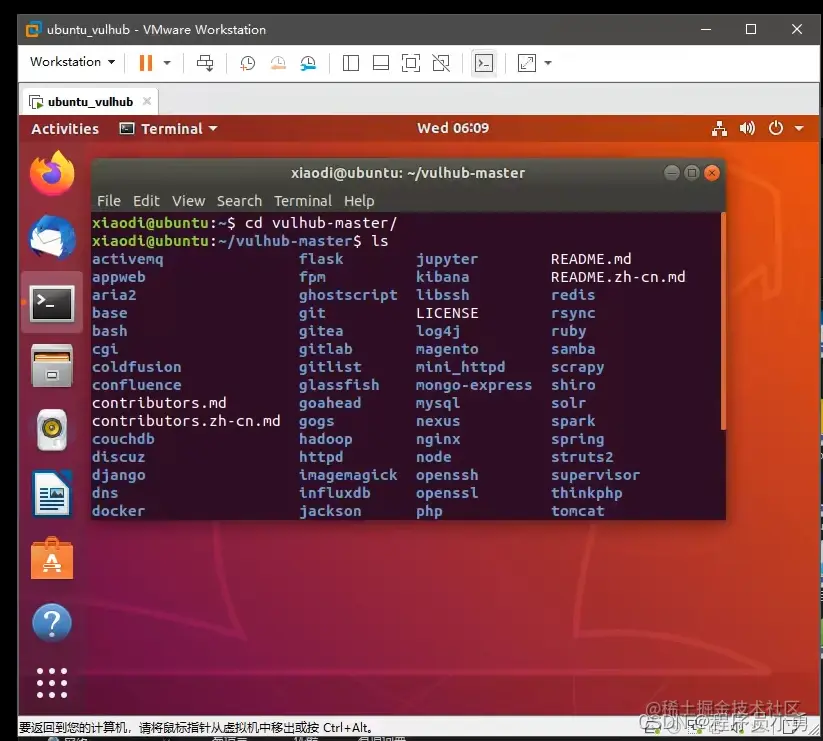Pause the virtual machine
Screen dimensions: 823x741
point(145,63)
